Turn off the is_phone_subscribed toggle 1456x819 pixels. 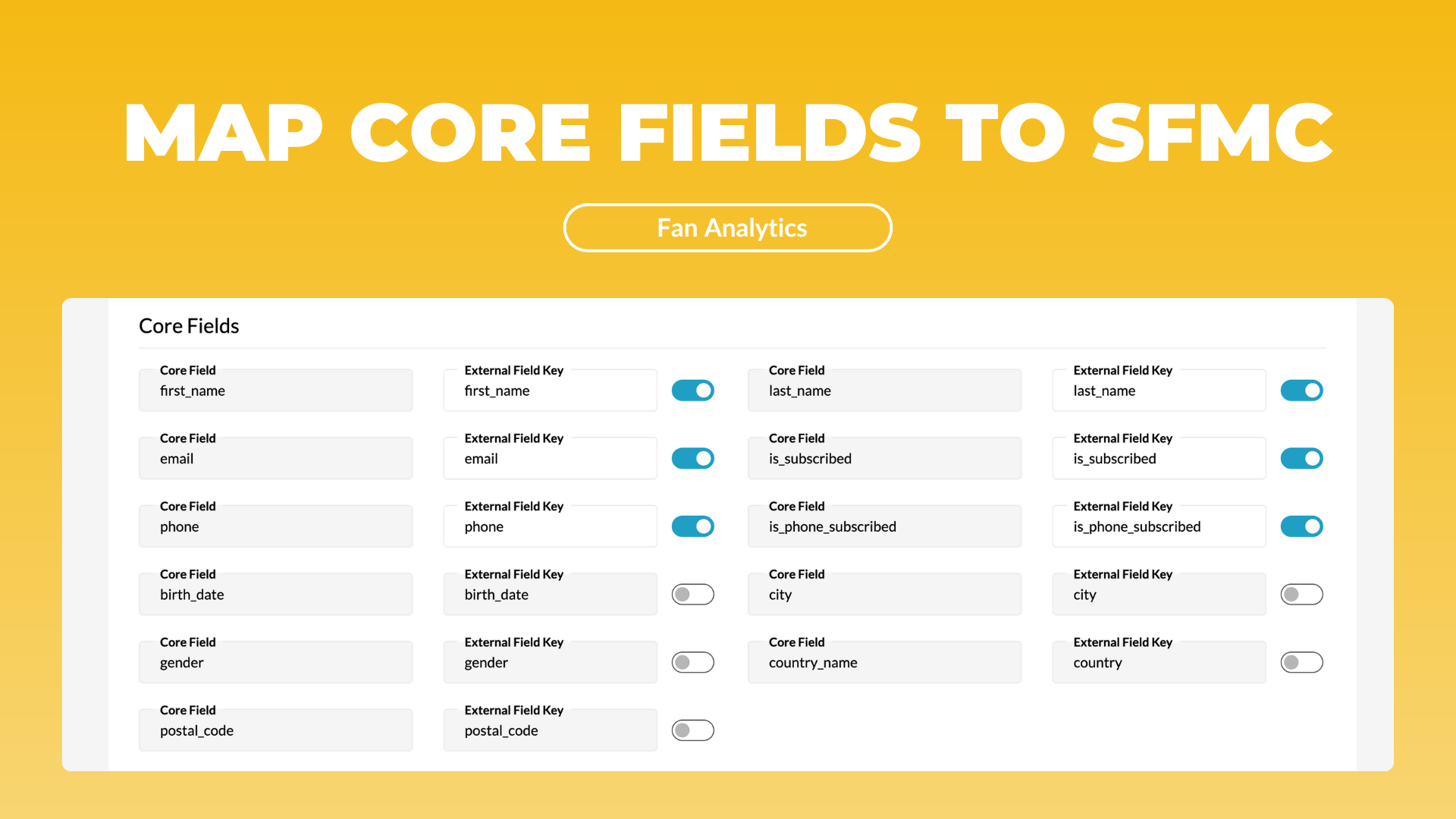[x=1301, y=526]
